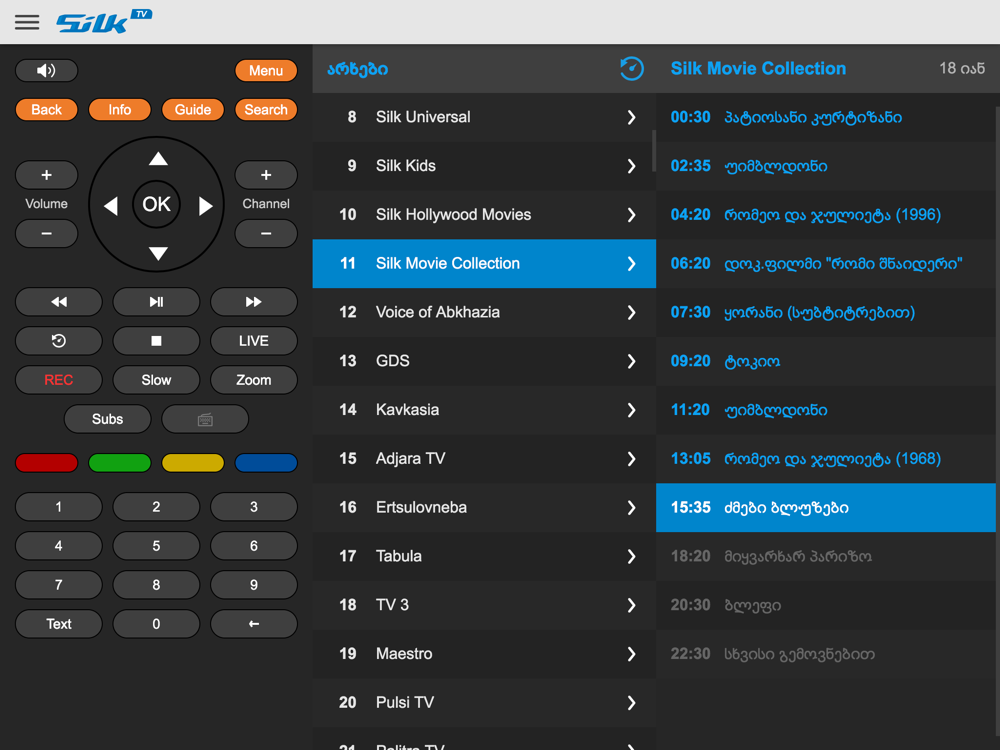Expand the Kavkasia channel chevron
The width and height of the screenshot is (1000, 750).
(x=631, y=410)
